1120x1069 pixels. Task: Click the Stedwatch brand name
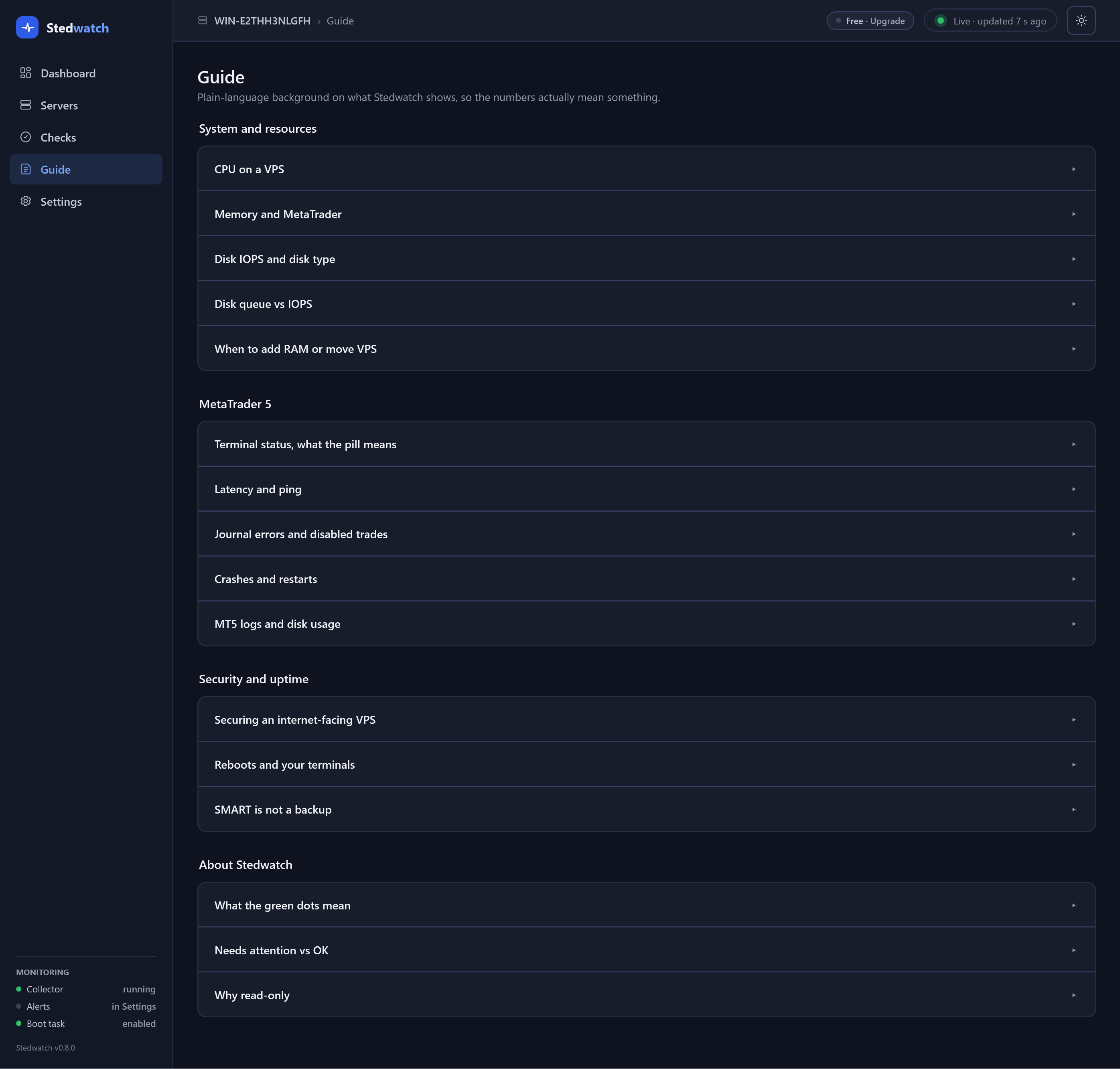click(77, 28)
